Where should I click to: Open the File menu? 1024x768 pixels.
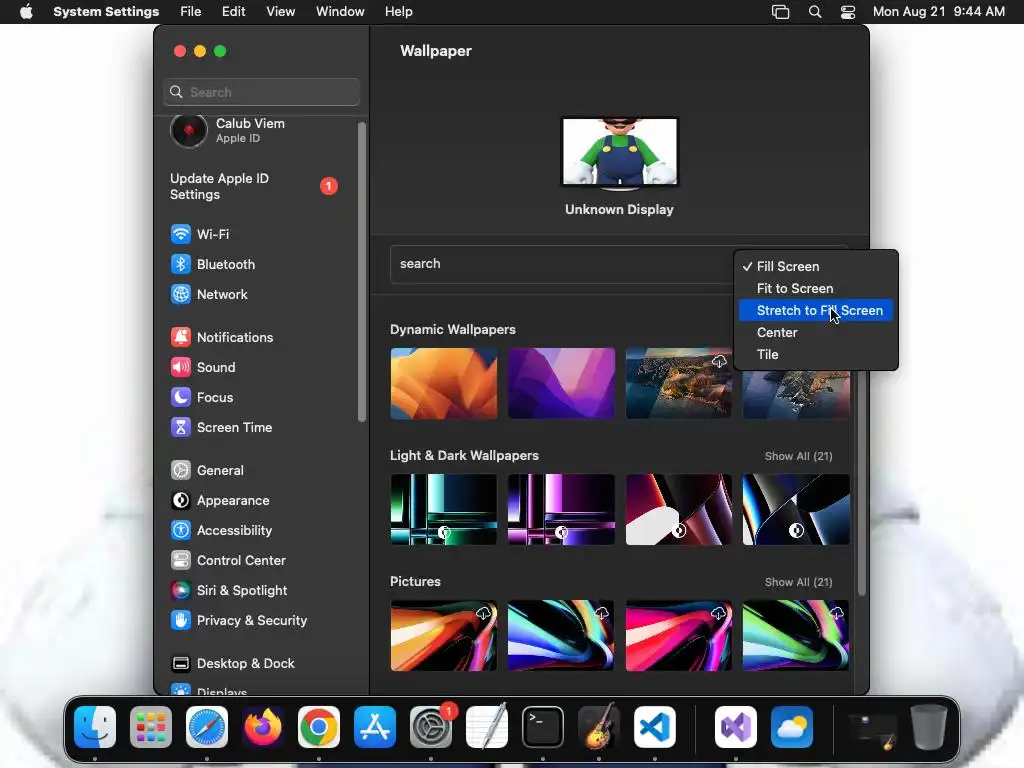[191, 12]
